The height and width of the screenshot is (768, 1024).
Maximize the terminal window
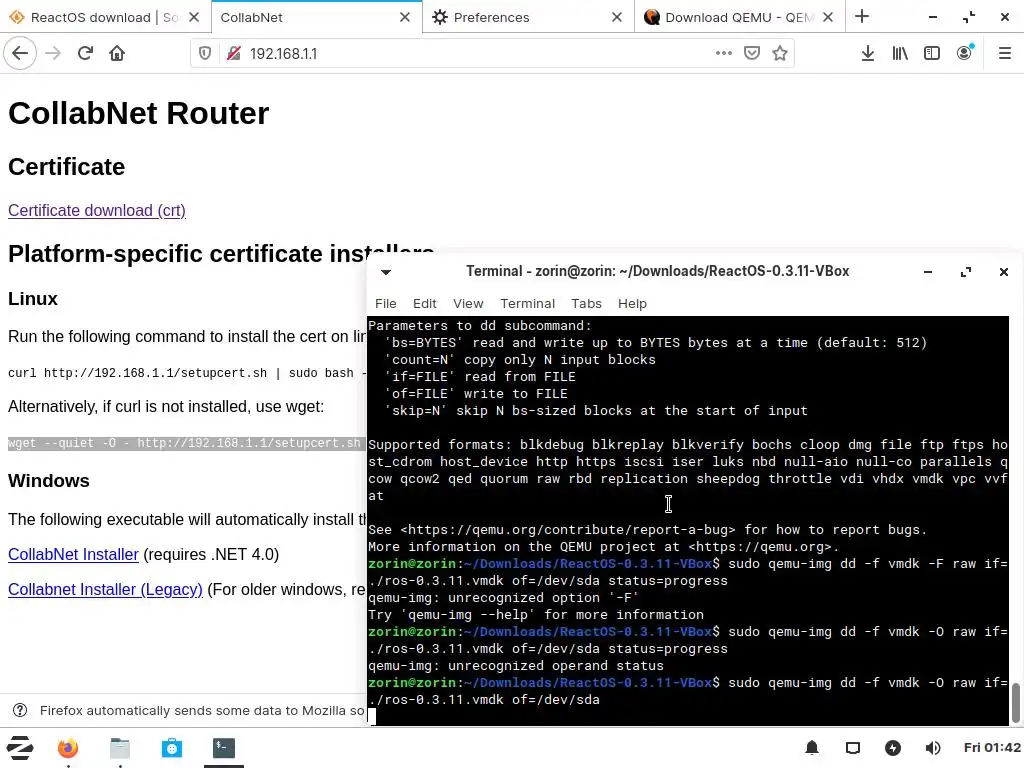click(966, 272)
